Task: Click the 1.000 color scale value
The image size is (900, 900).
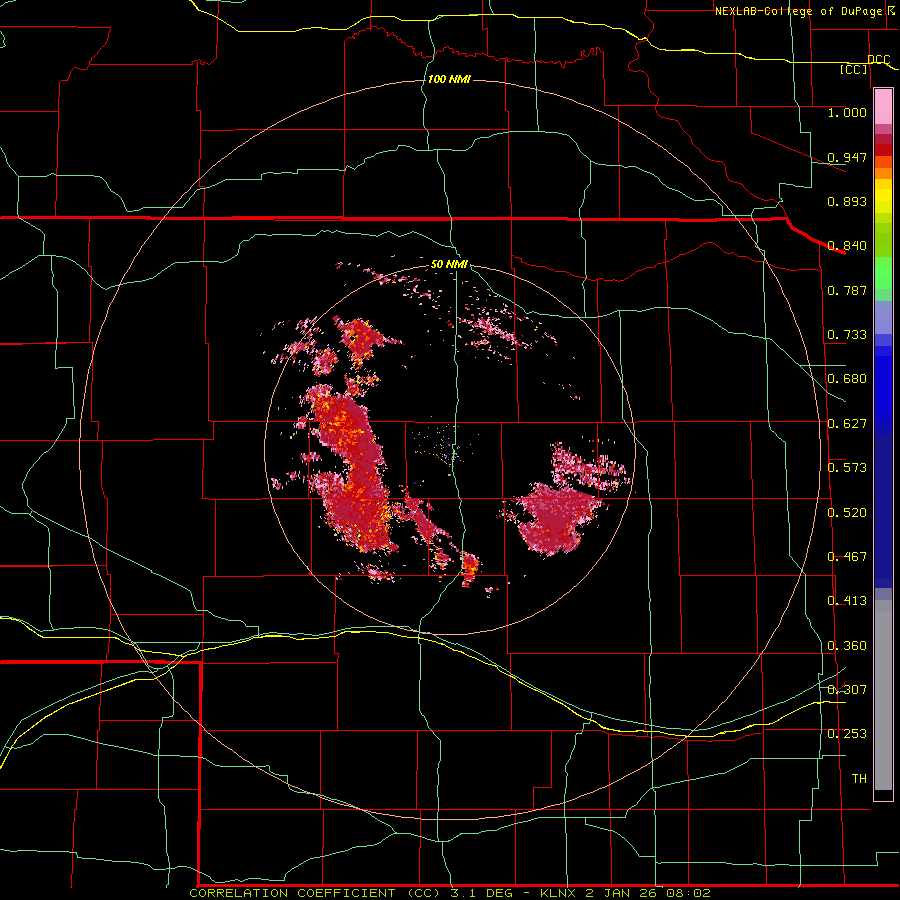Action: pyautogui.click(x=847, y=112)
